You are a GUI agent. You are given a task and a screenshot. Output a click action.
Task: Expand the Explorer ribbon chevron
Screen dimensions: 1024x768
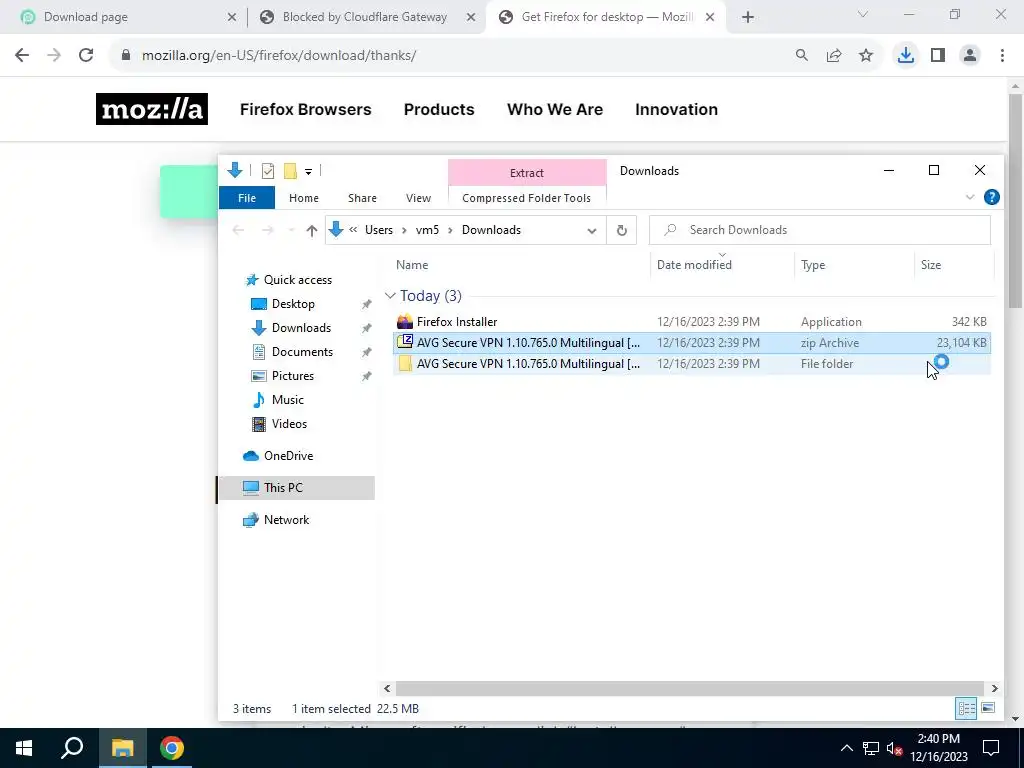[970, 197]
